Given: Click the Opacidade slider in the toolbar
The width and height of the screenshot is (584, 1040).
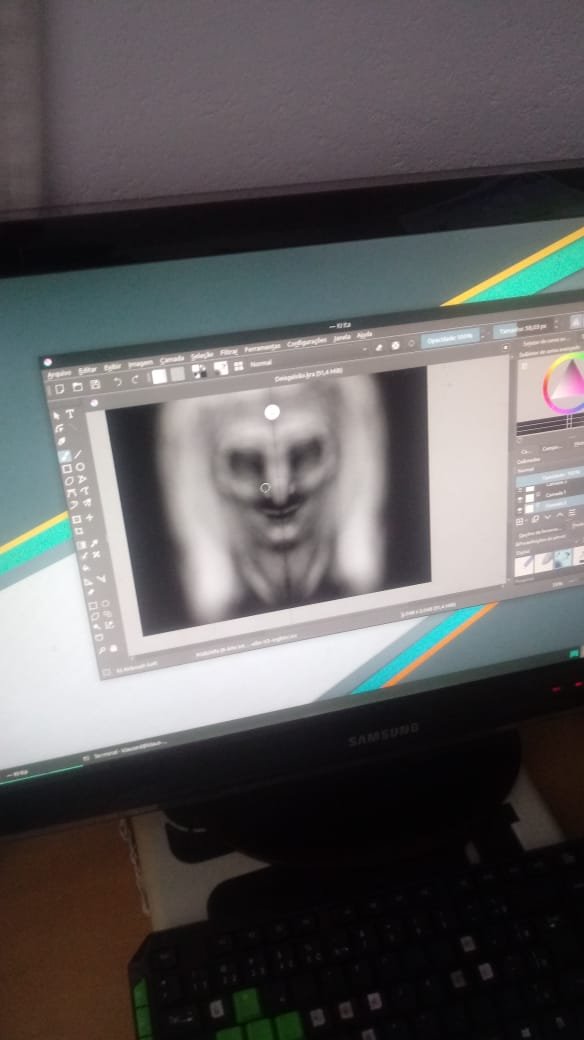Looking at the screenshot, I should pos(451,337).
